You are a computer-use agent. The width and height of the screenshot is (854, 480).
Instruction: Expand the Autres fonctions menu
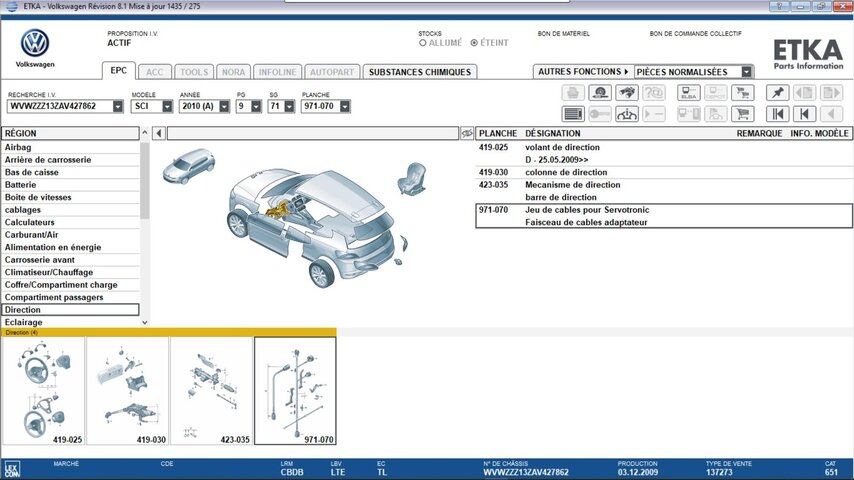pos(583,71)
